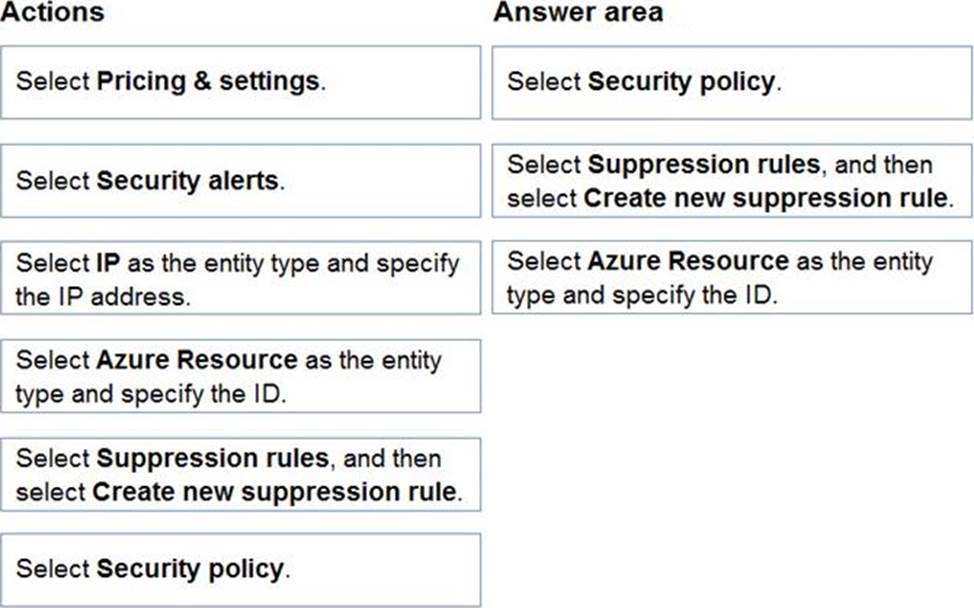Image resolution: width=974 pixels, height=608 pixels.
Task: Pick the IP entity type action
Action: click(240, 279)
